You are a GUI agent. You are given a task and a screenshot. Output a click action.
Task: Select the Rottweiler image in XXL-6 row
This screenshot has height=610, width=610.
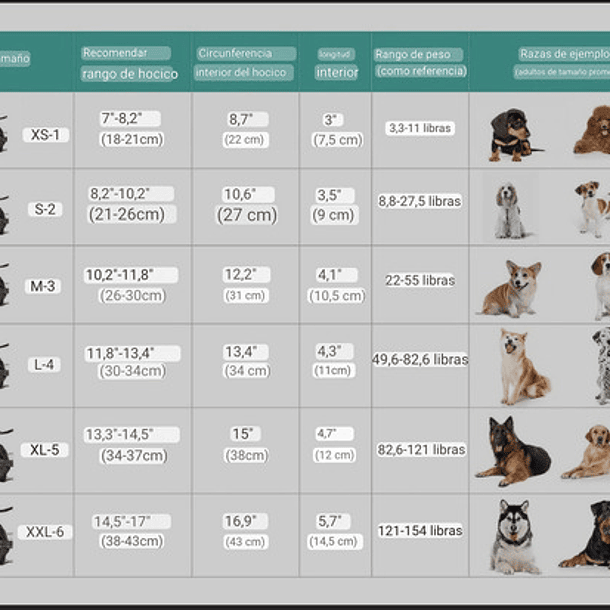point(585,534)
